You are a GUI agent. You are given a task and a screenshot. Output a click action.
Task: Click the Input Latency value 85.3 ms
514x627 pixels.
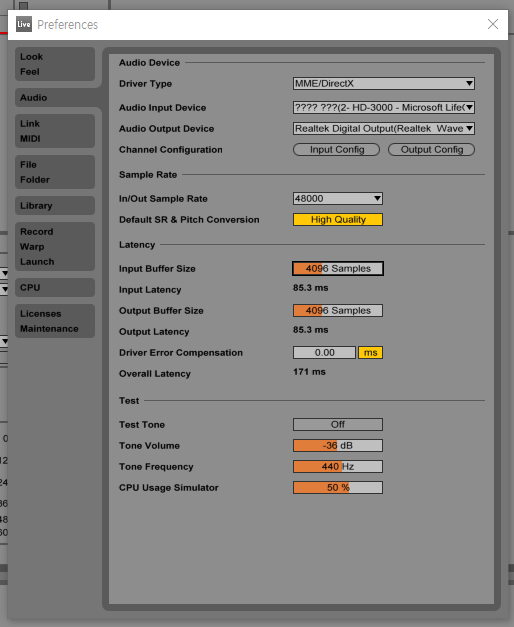(x=310, y=288)
